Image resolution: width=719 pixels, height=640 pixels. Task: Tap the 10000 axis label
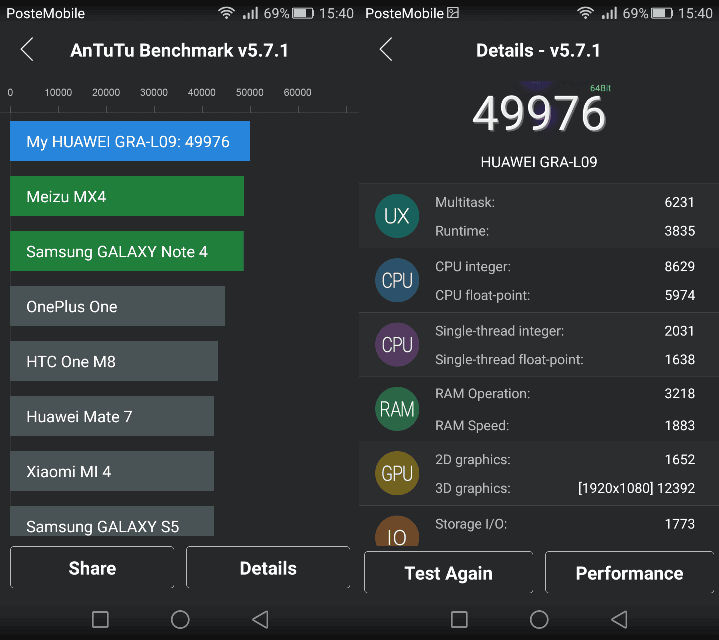[58, 92]
